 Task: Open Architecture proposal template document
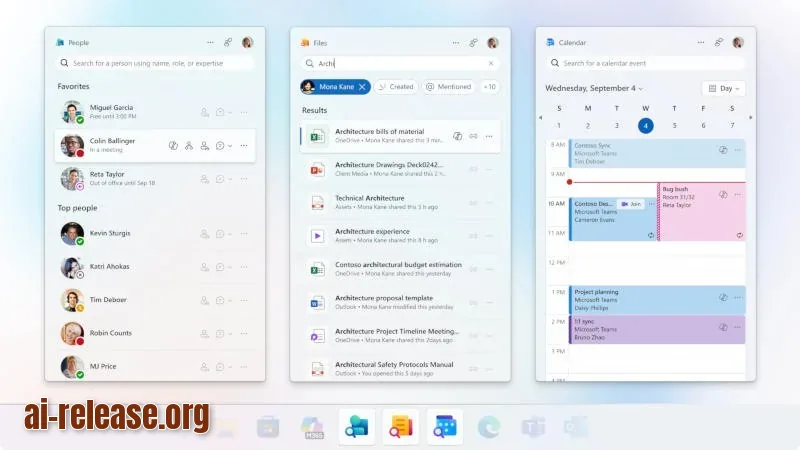click(x=401, y=302)
